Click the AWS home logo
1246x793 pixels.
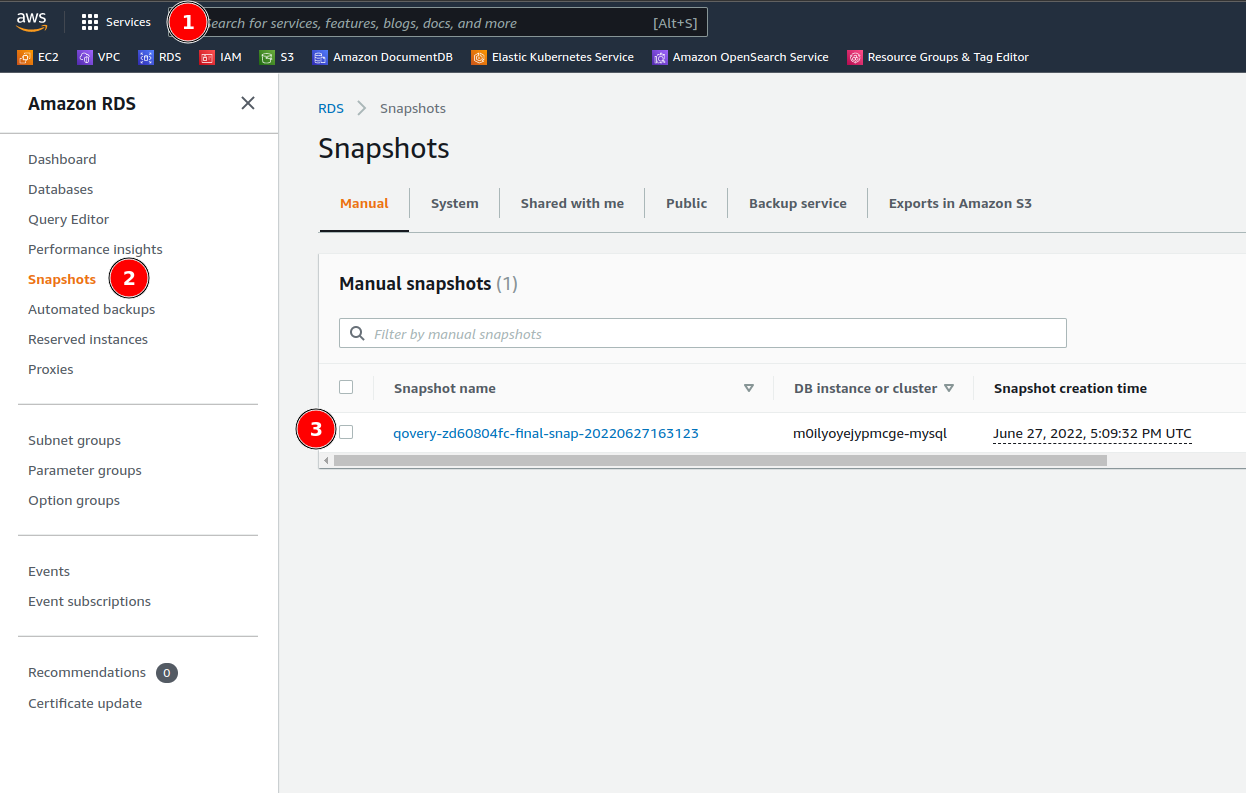(x=32, y=21)
